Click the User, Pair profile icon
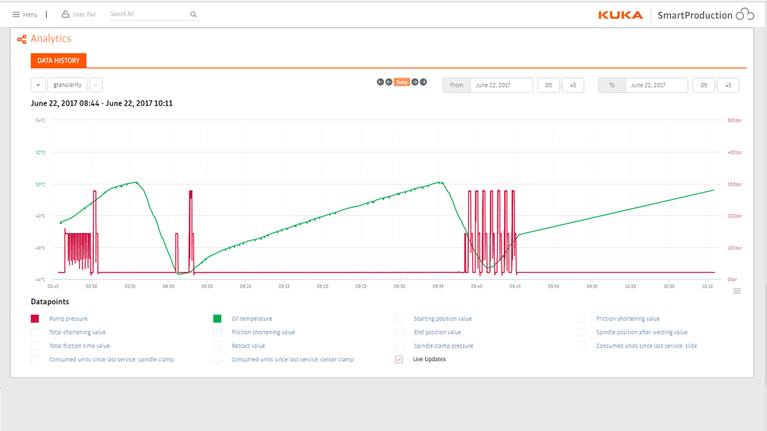The image size is (767, 431). (65, 15)
